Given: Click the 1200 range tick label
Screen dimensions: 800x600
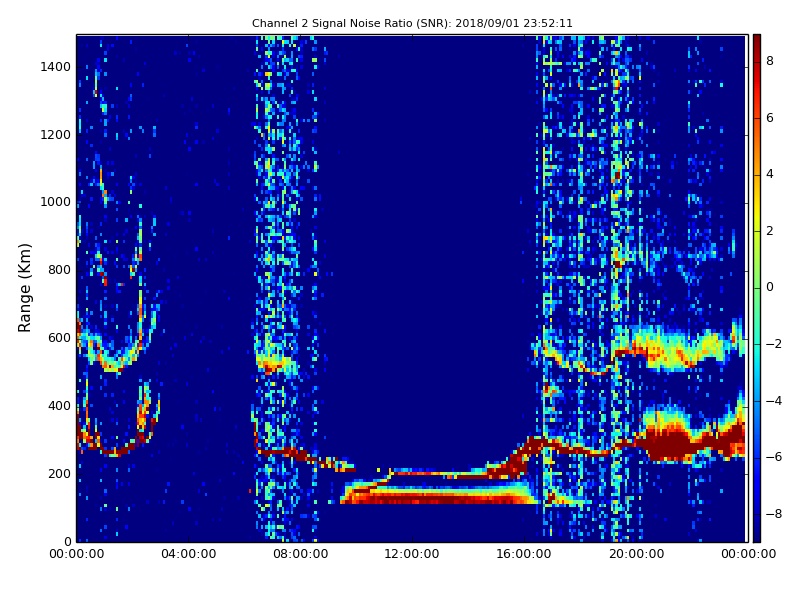Looking at the screenshot, I should click(x=56, y=135).
